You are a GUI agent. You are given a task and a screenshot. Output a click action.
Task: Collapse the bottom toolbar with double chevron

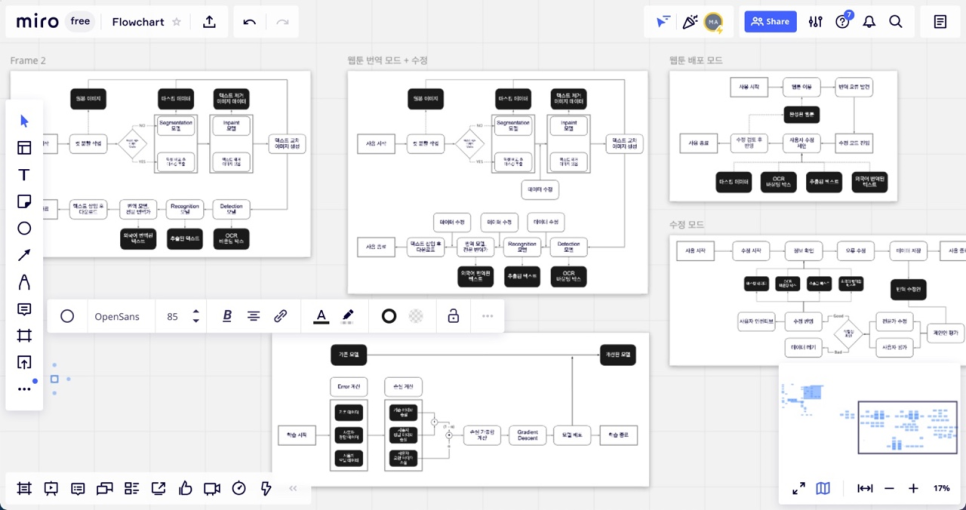tap(293, 488)
